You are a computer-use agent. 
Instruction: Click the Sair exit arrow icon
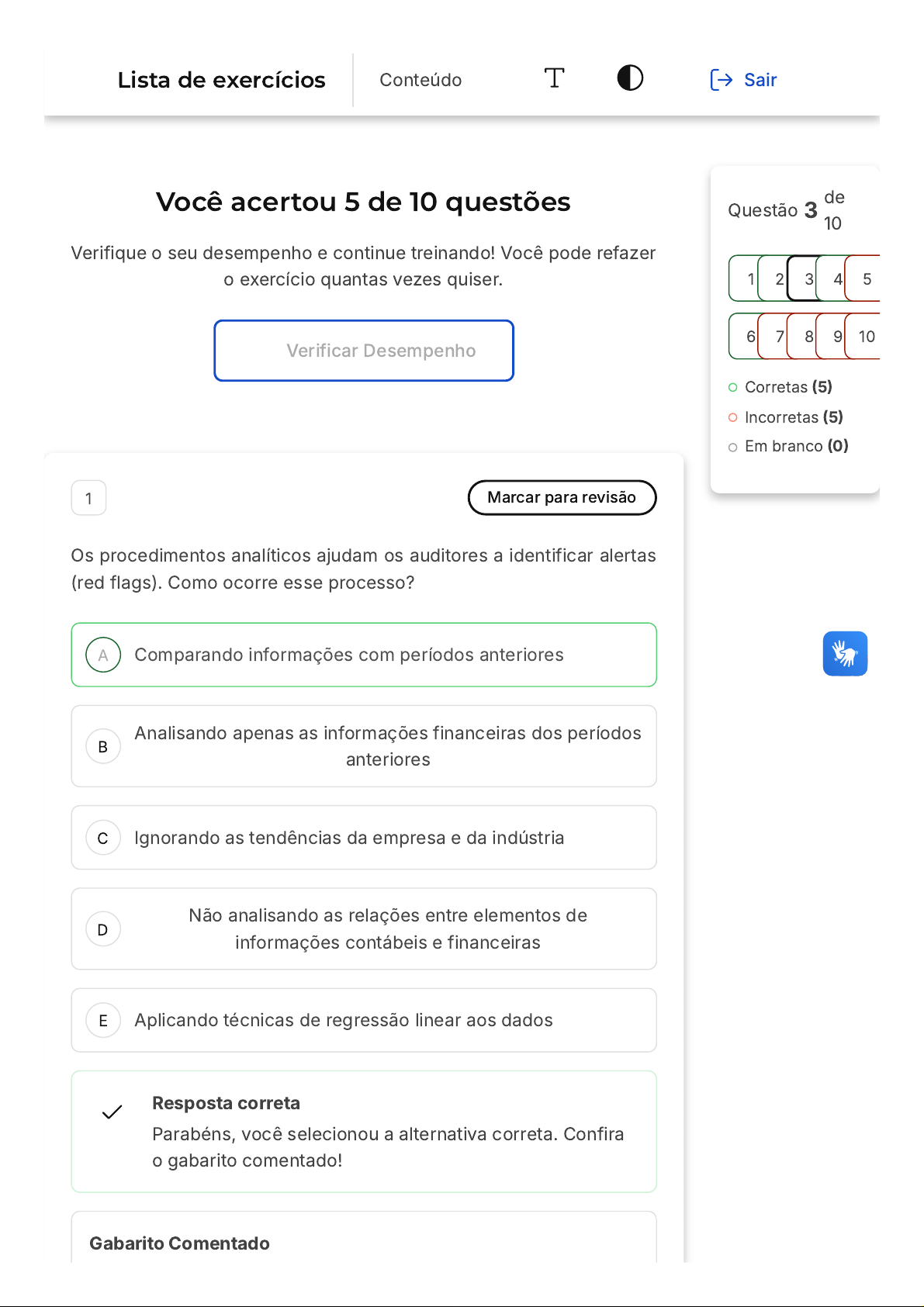click(721, 80)
